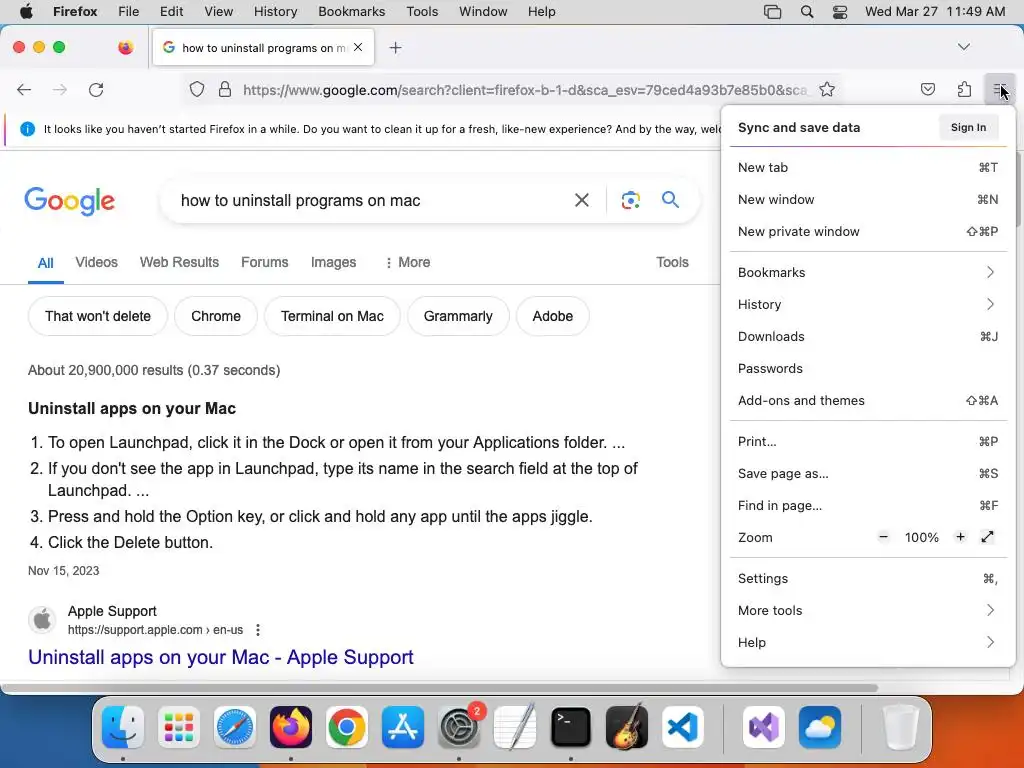The width and height of the screenshot is (1024, 768).
Task: Zoom out using the minus button
Action: [x=883, y=537]
